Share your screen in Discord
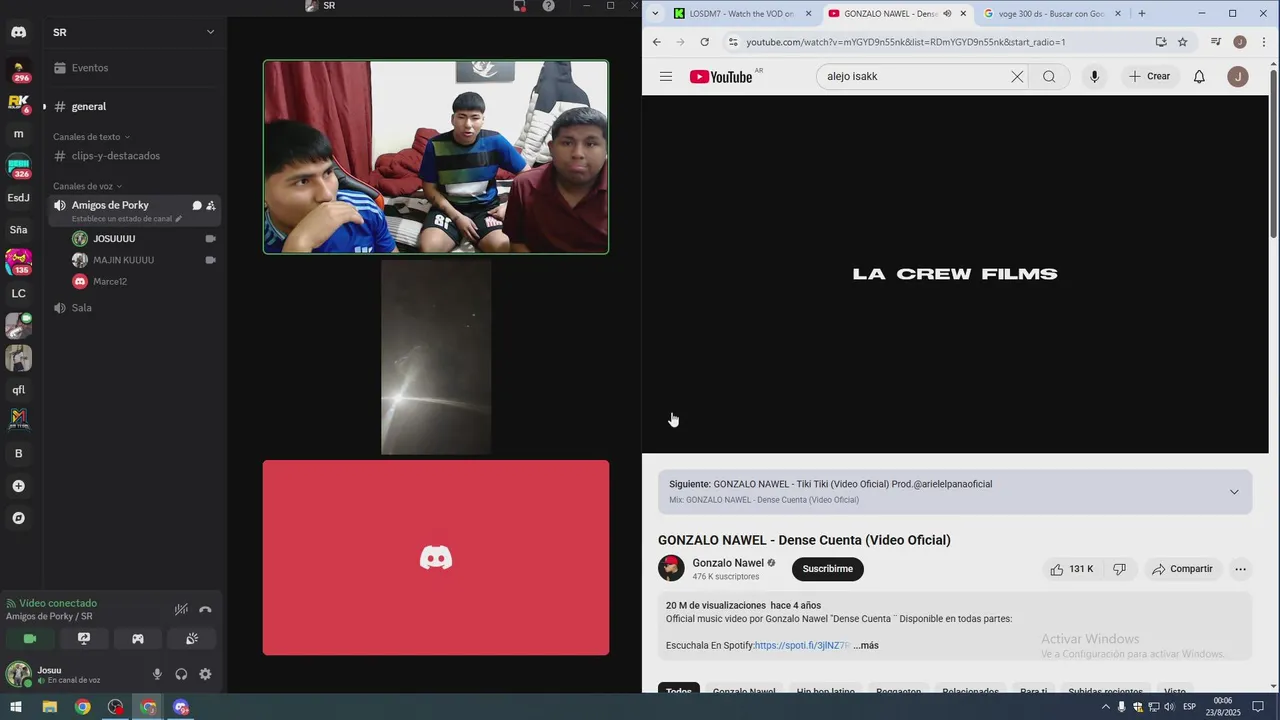The width and height of the screenshot is (1280, 720). [84, 638]
